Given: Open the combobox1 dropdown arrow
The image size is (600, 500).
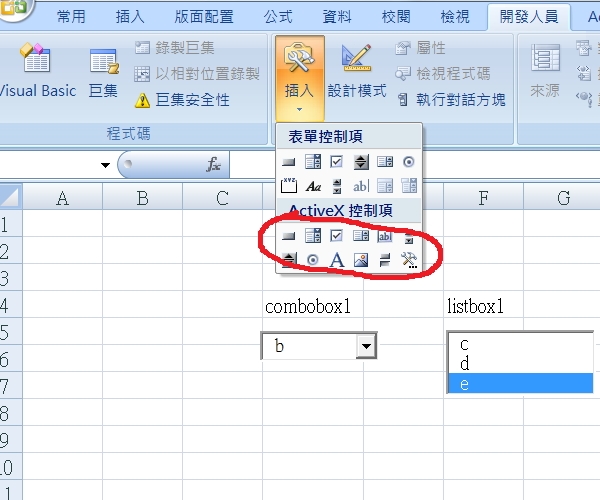Looking at the screenshot, I should (366, 346).
